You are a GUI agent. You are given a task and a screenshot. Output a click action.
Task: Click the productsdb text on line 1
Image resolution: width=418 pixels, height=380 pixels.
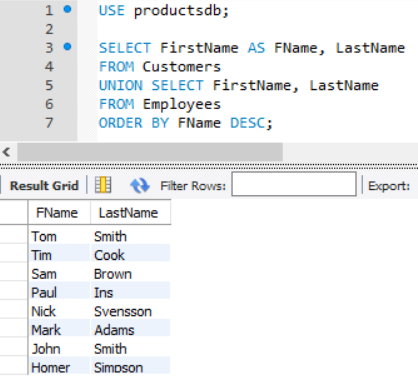pyautogui.click(x=177, y=11)
